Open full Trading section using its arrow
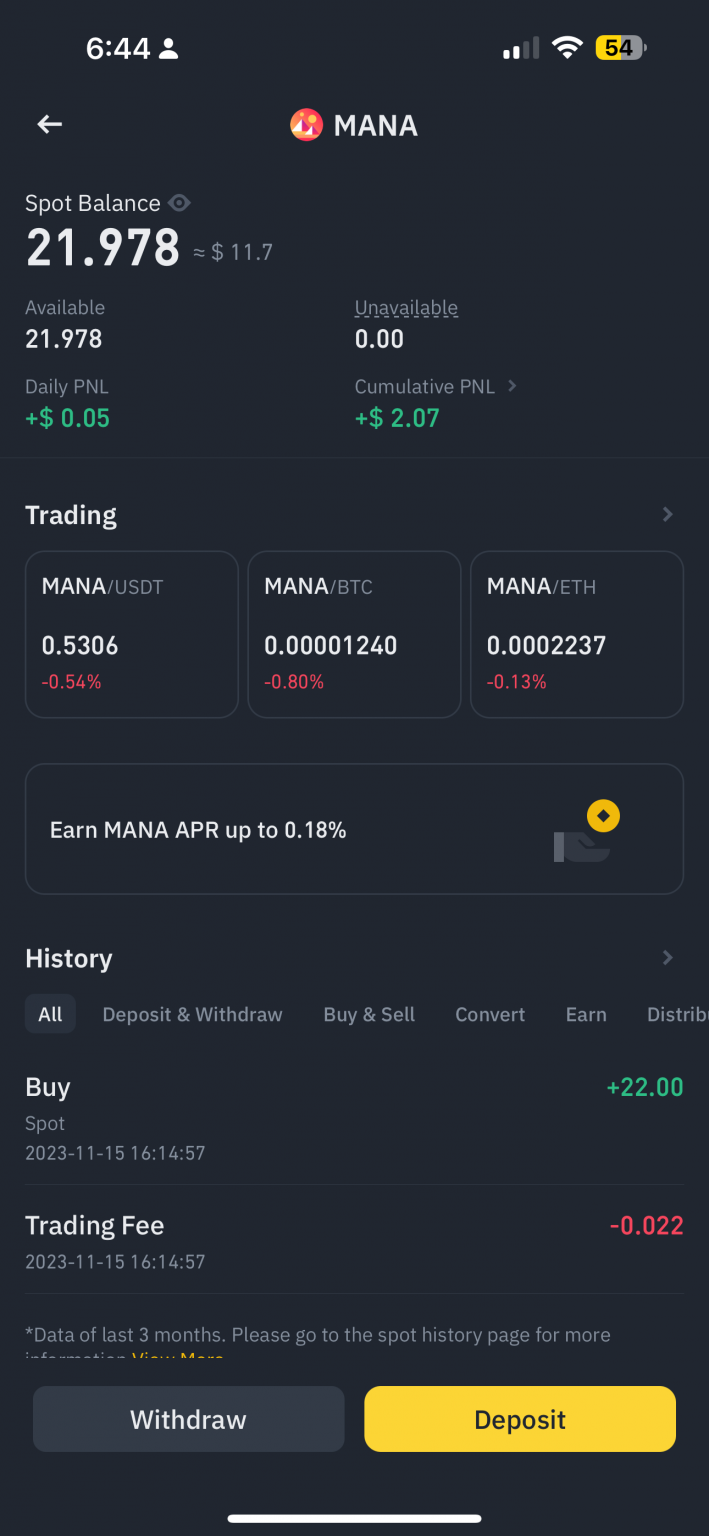Image resolution: width=709 pixels, height=1536 pixels. (667, 514)
